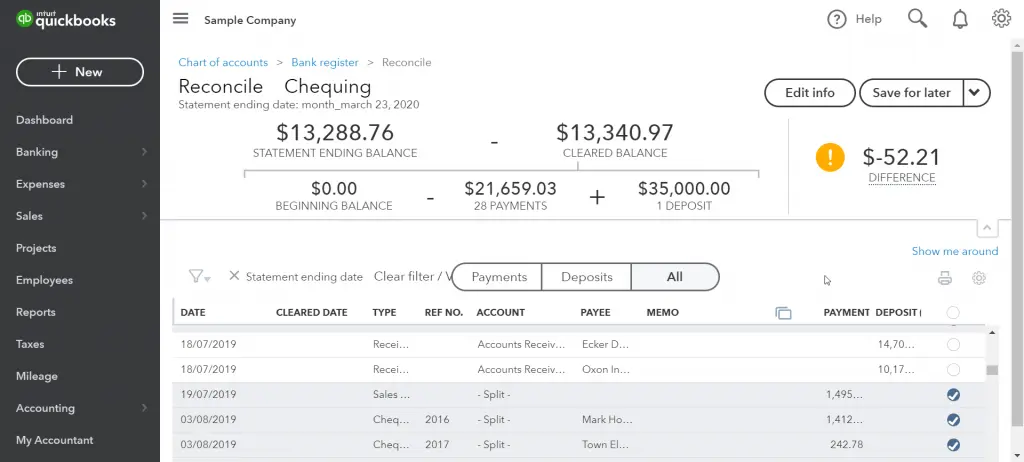The width and height of the screenshot is (1024, 462).
Task: Select all transactions header circle
Action: tap(953, 312)
